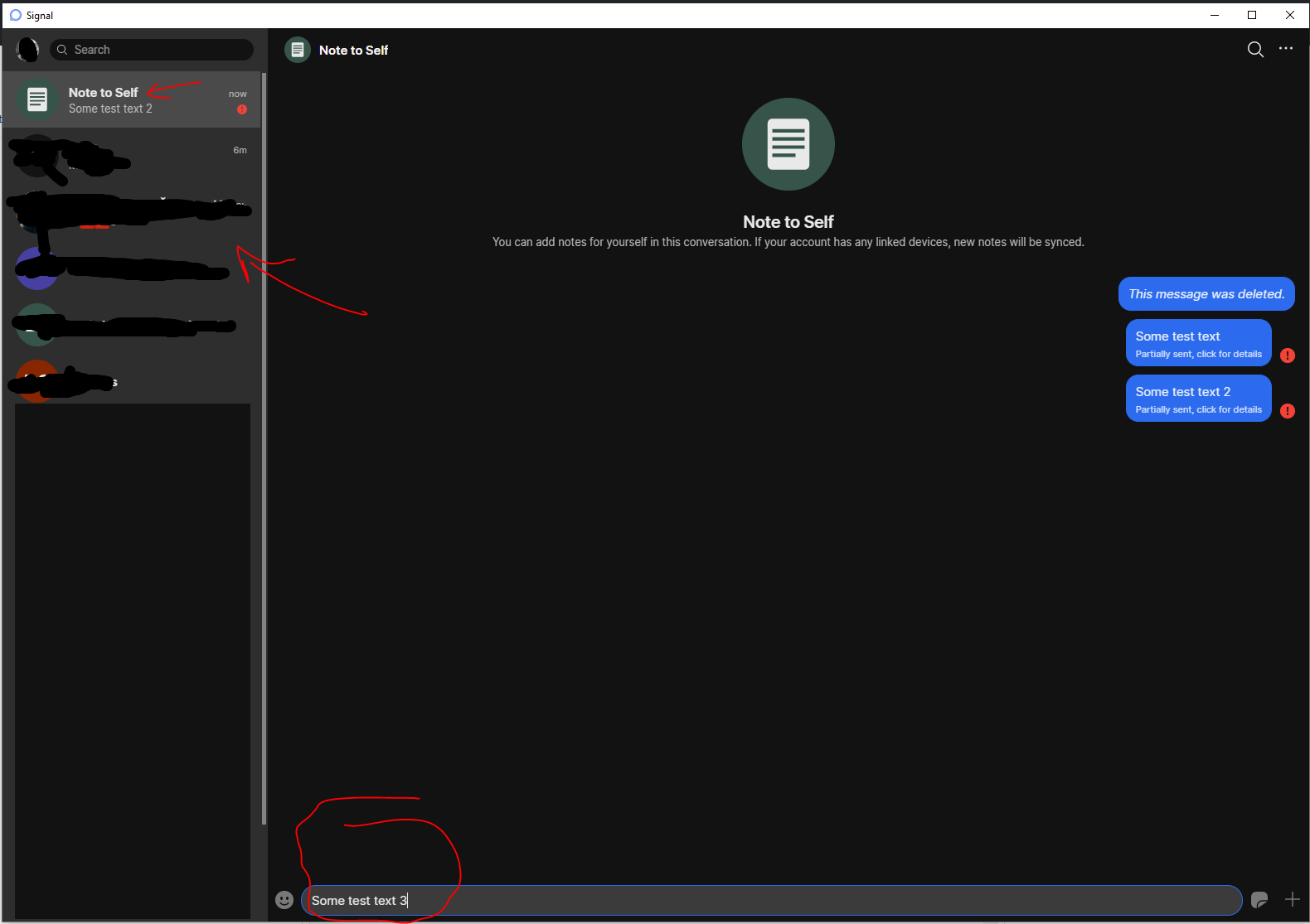The image size is (1310, 924).
Task: Open the sticker picker
Action: (x=1259, y=900)
